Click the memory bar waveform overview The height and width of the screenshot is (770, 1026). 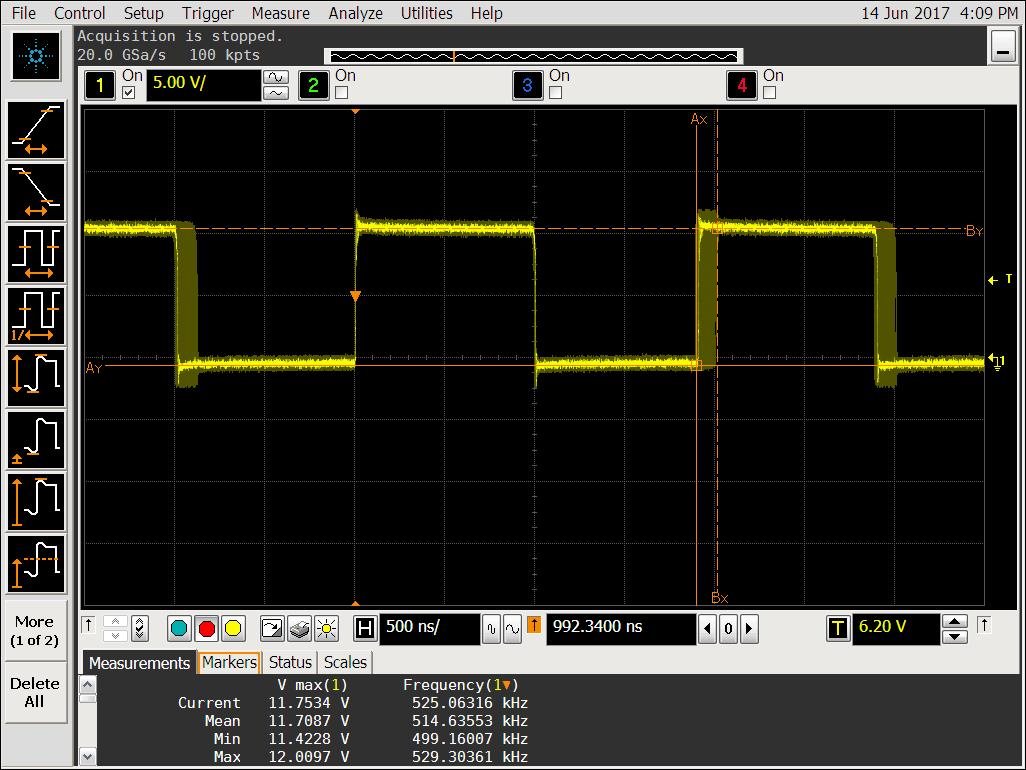(533, 56)
